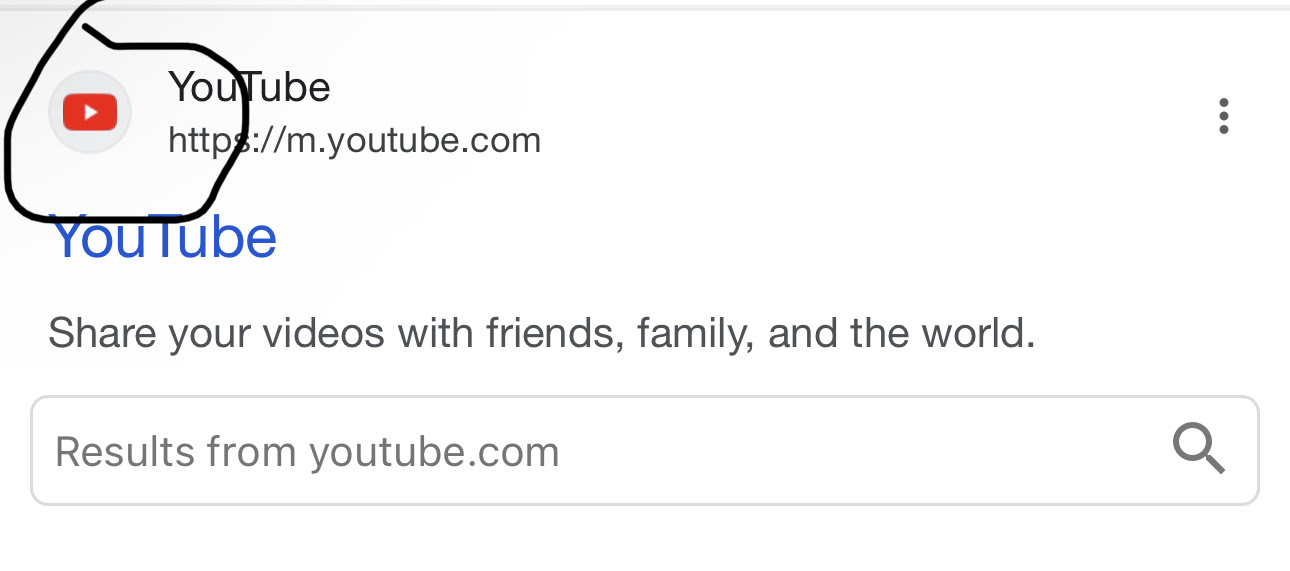Click the placeholder text 'Results from youtube.com'
Image resolution: width=1290 pixels, height=571 pixels.
click(x=307, y=452)
